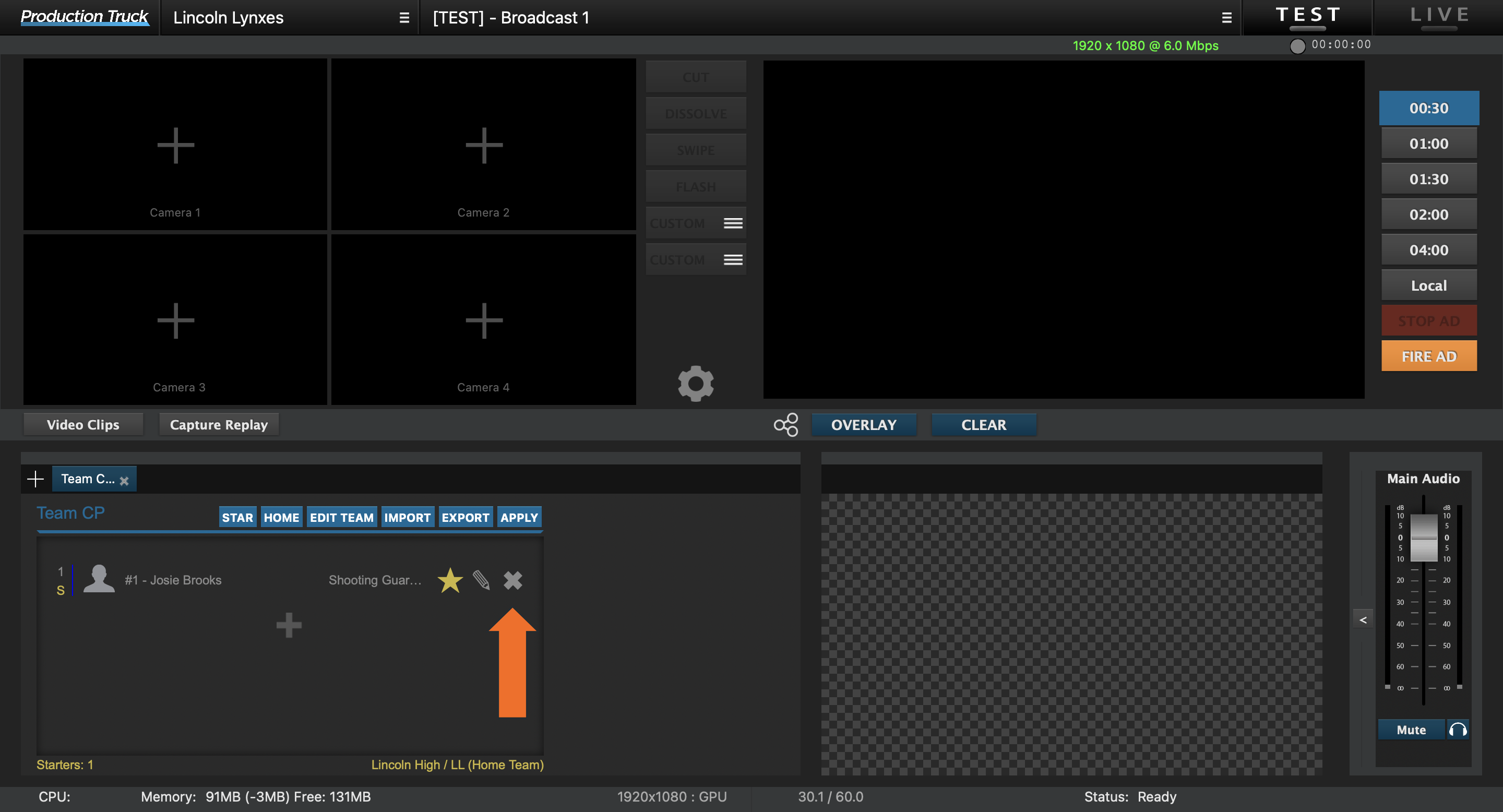Open the Capture Replay tab
Screen dimensions: 1503x812
pyautogui.click(x=219, y=425)
